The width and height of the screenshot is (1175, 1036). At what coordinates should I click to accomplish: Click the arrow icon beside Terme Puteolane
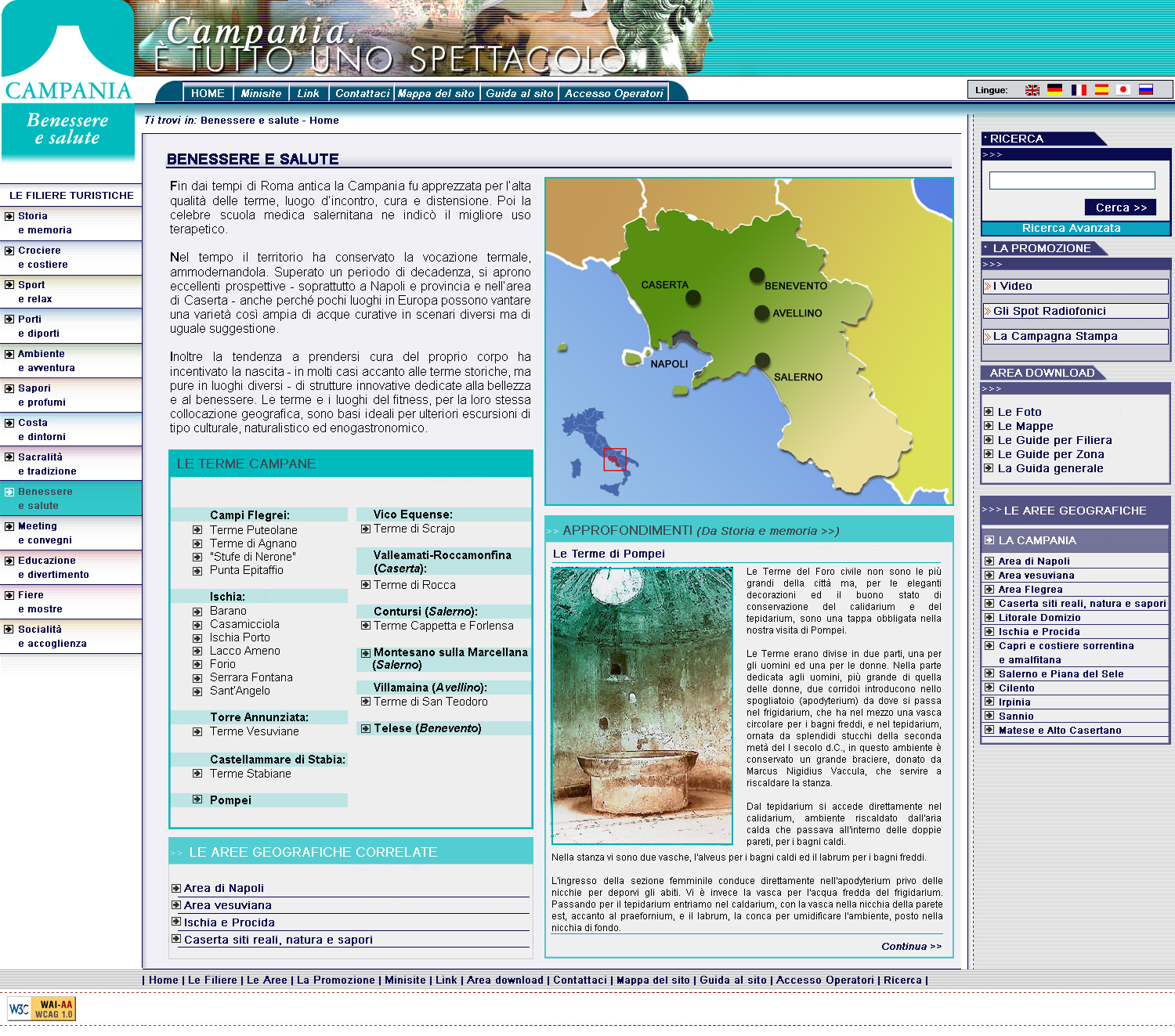click(197, 530)
